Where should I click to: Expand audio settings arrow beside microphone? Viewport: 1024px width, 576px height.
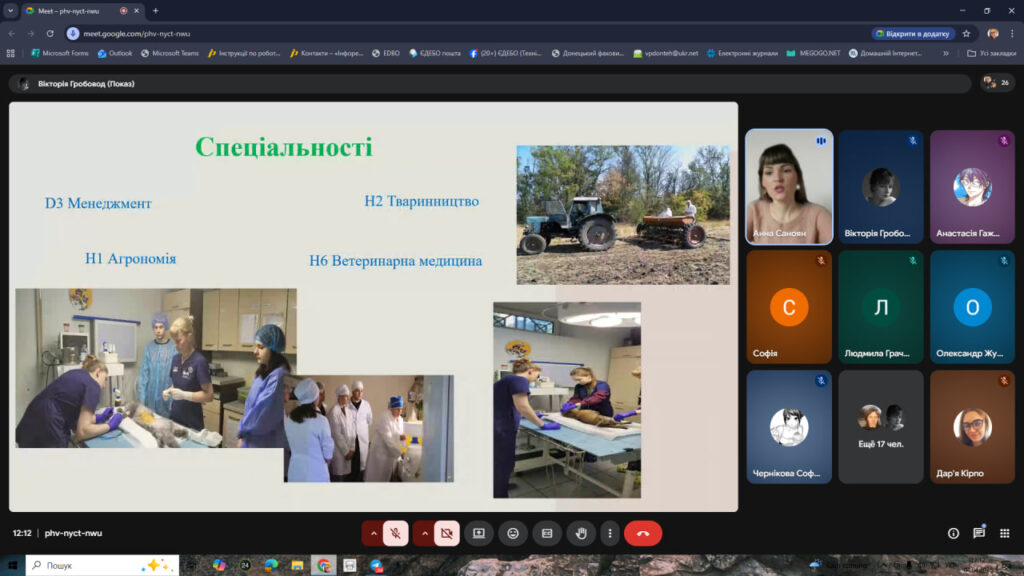point(373,534)
